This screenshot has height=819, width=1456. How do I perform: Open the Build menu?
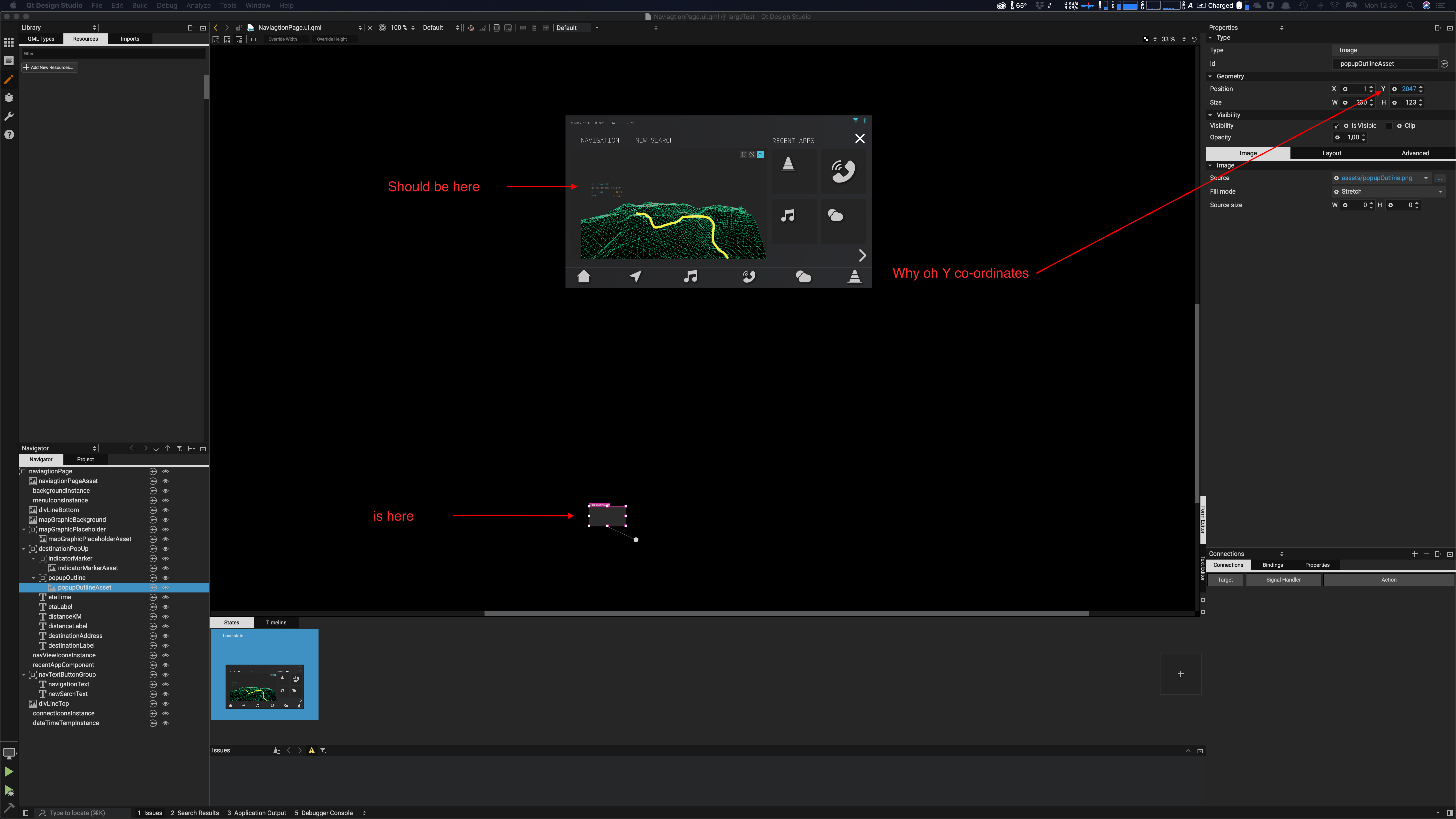coord(140,6)
